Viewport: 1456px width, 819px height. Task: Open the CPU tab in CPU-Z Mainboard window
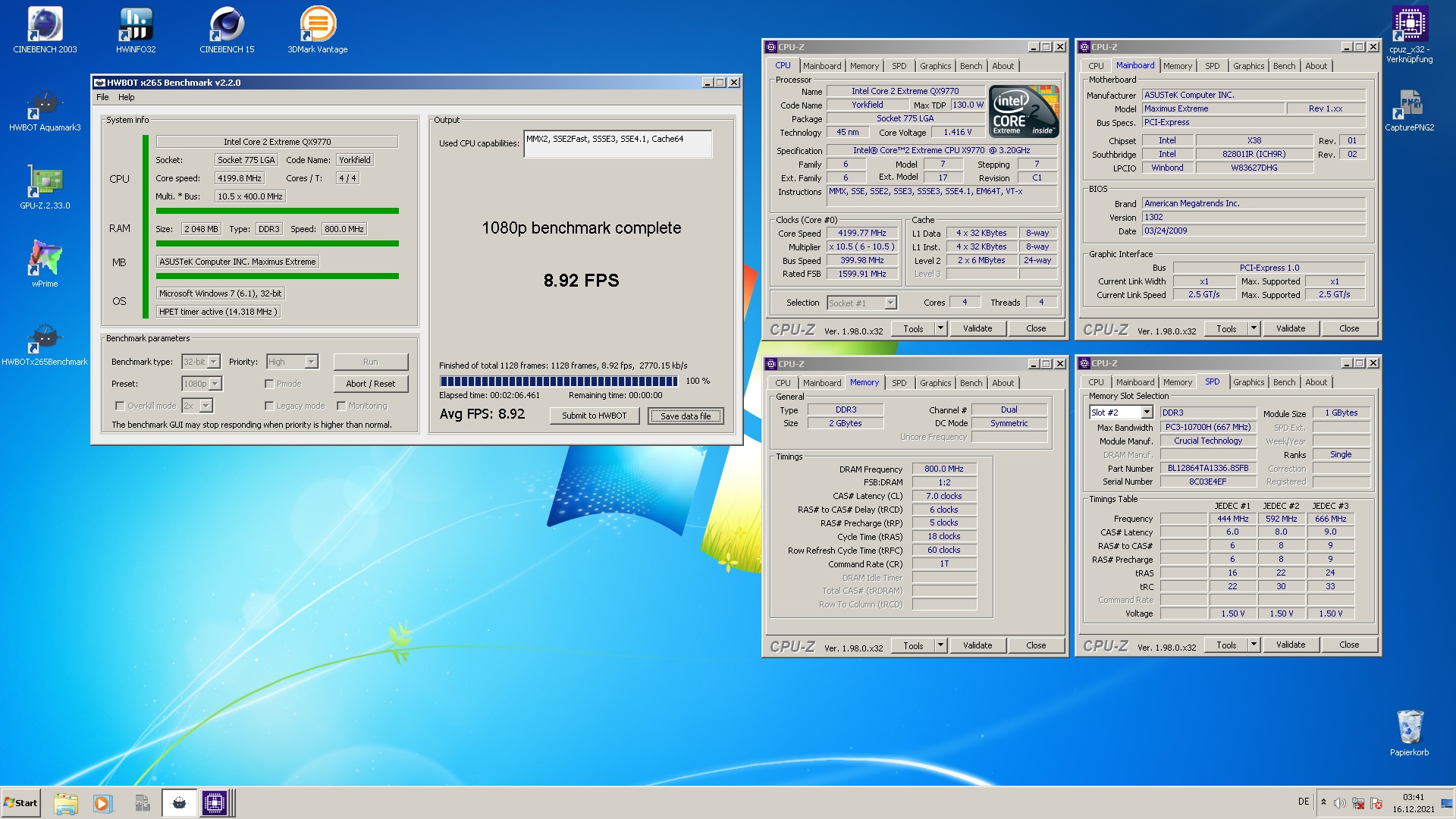pos(1096,66)
